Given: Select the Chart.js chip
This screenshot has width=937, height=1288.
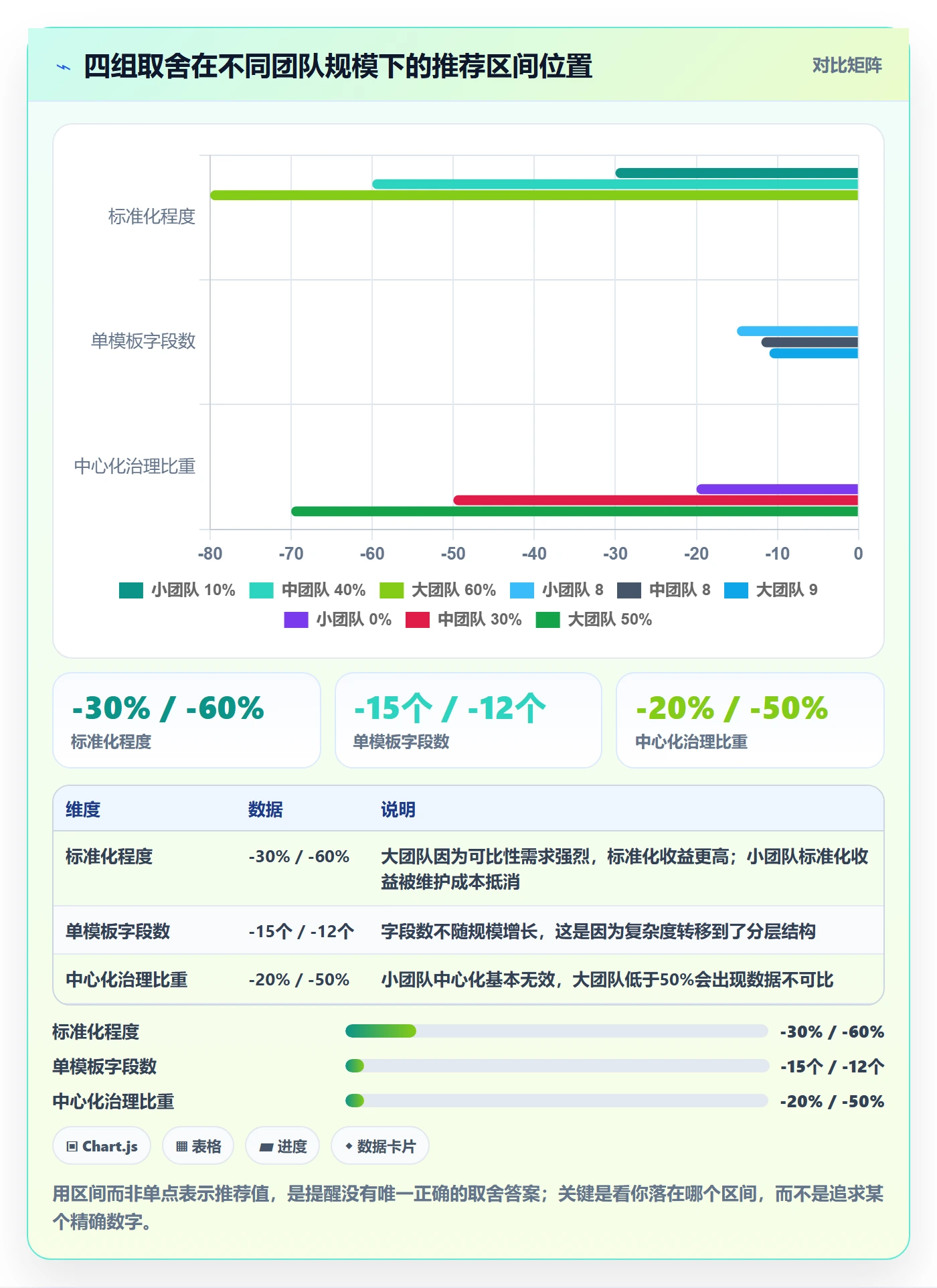Looking at the screenshot, I should [102, 1146].
